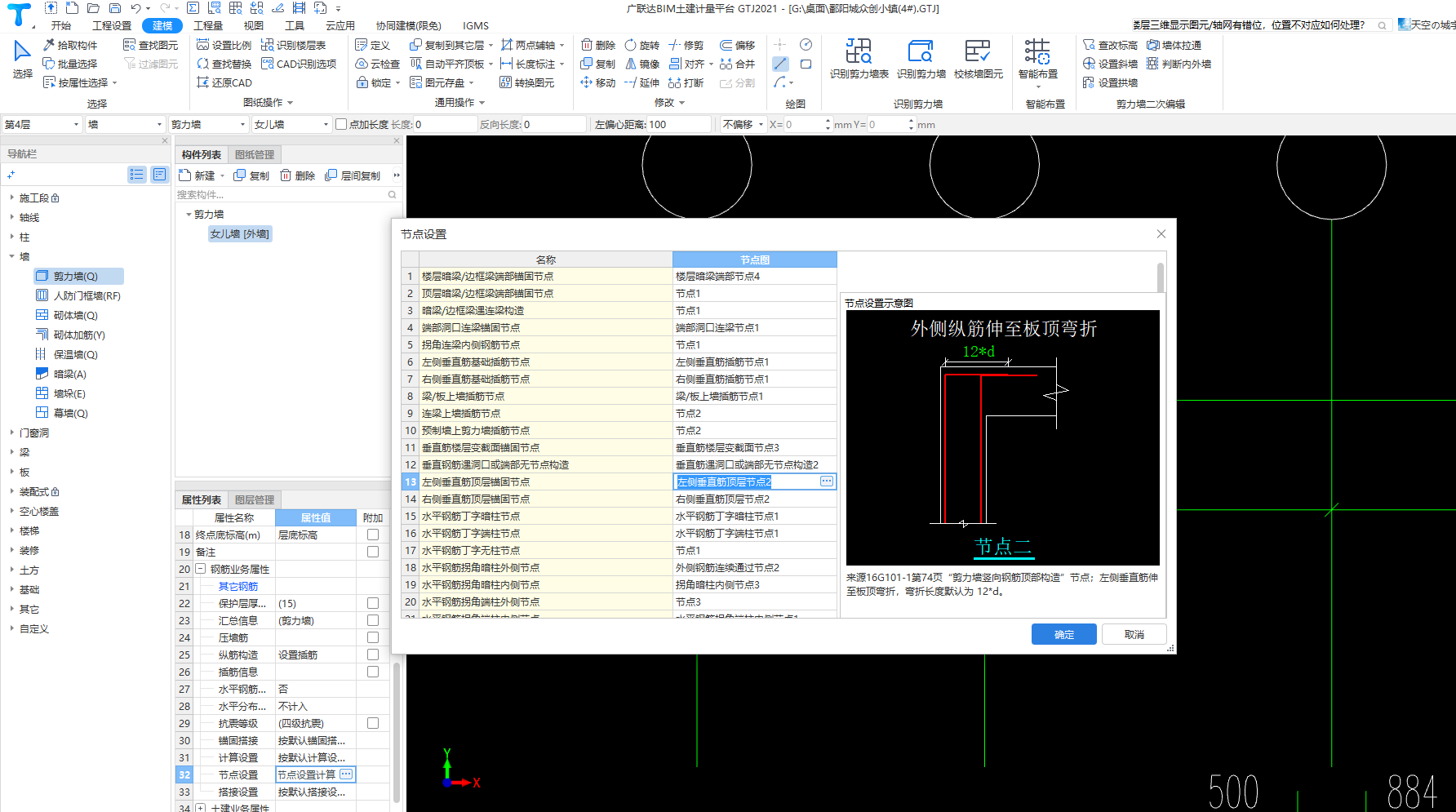Toggle 附加 checkbox for 备注 row

click(x=373, y=552)
